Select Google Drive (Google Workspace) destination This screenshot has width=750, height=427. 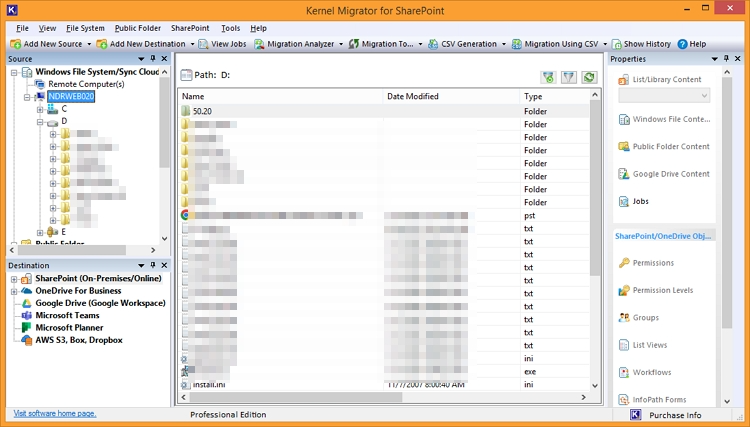coord(100,303)
